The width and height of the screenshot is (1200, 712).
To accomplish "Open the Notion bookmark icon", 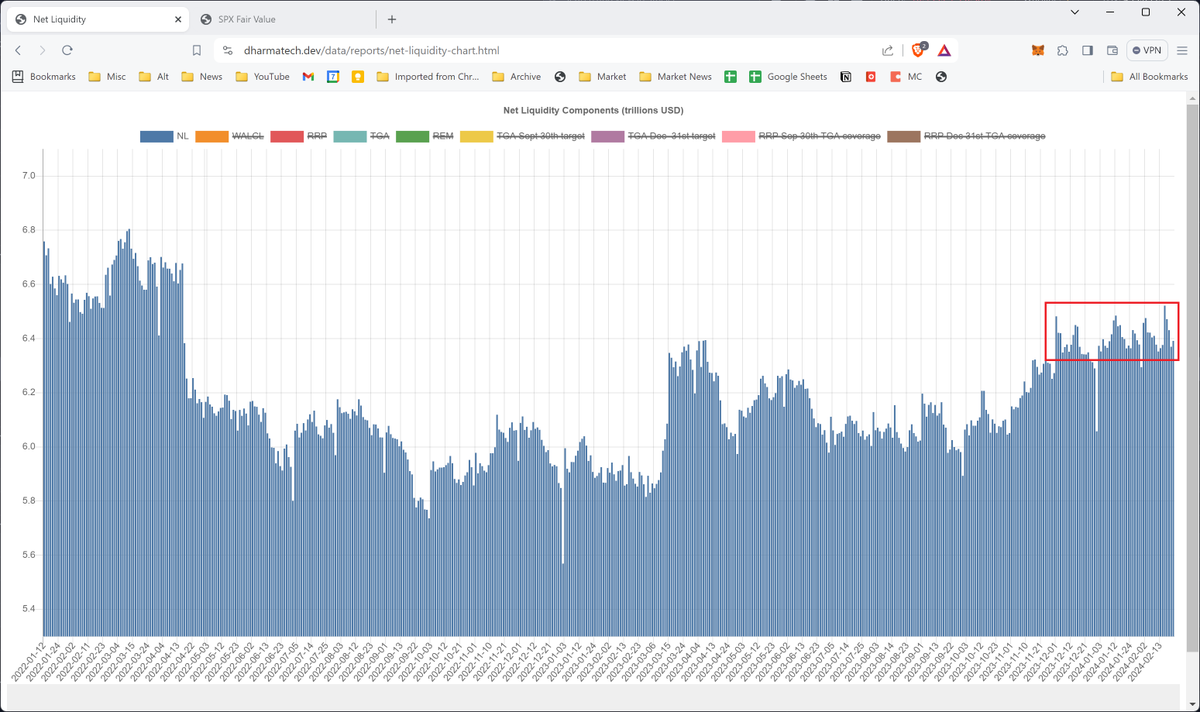I will tap(845, 76).
